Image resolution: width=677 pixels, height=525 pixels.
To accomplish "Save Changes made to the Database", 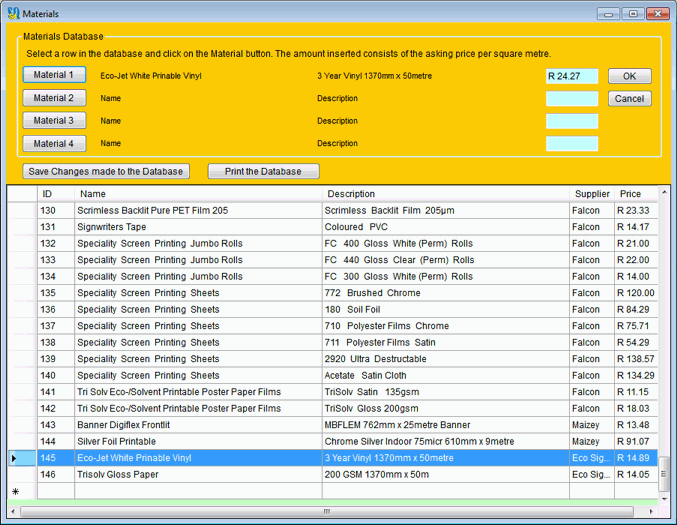I will (106, 171).
